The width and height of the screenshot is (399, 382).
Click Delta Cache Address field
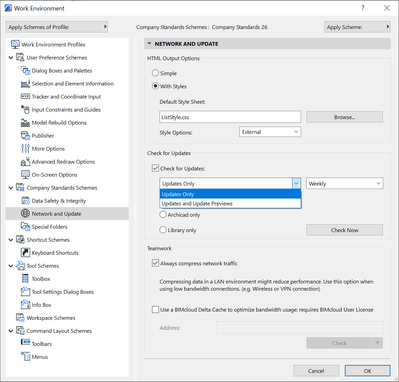(x=300, y=328)
